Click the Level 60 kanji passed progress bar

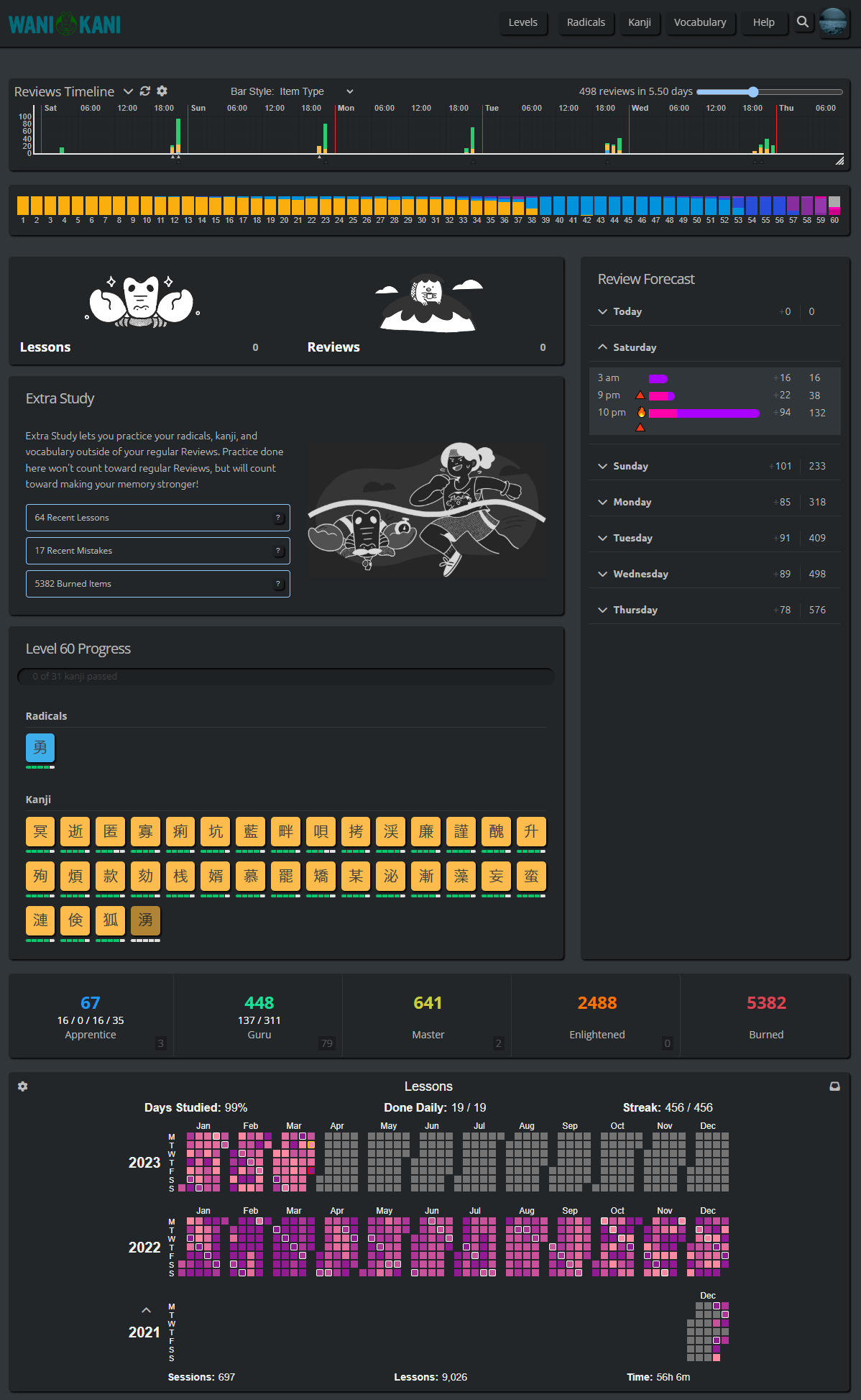[286, 677]
